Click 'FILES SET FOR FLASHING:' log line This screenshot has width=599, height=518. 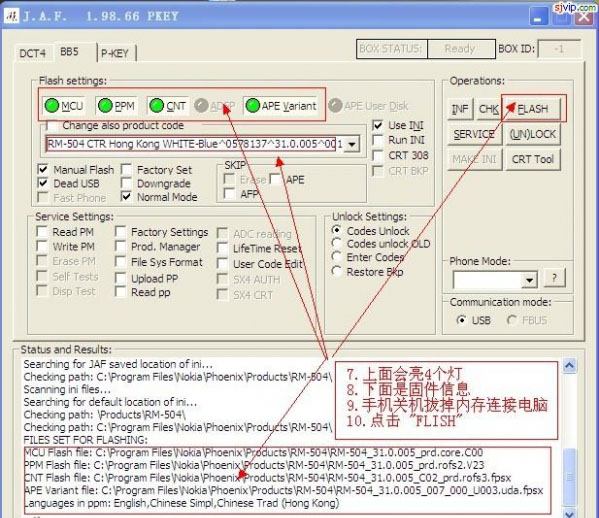click(86, 440)
